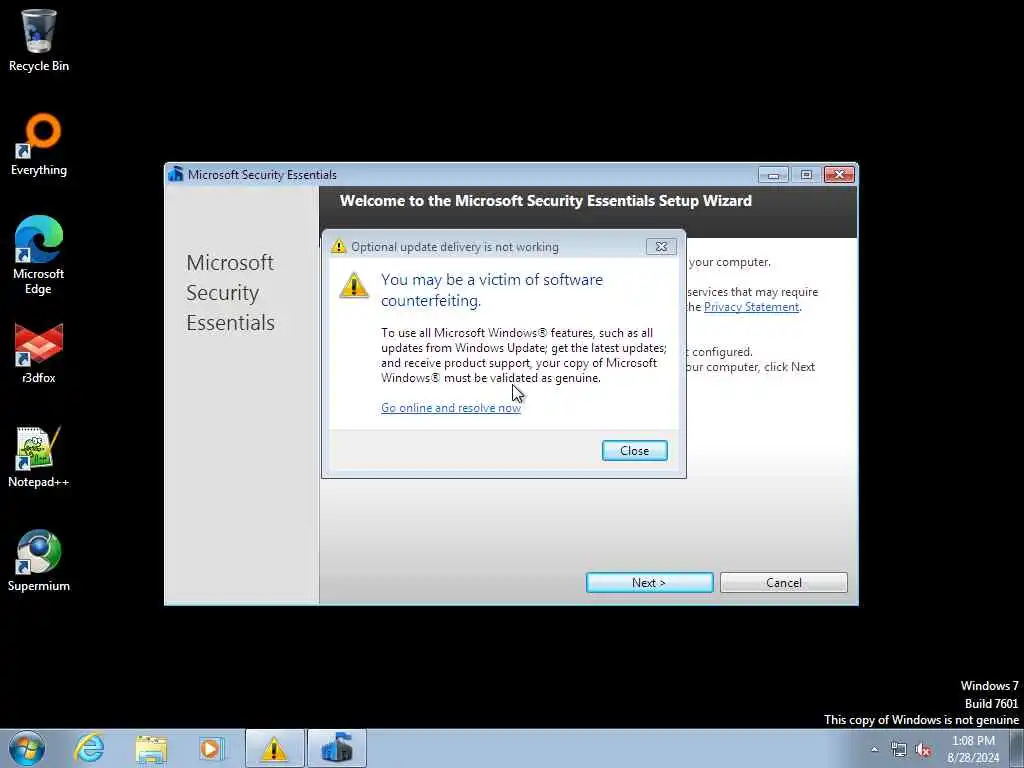The width and height of the screenshot is (1024, 768).
Task: Click Security Essentials title bar castle icon
Action: [x=175, y=174]
